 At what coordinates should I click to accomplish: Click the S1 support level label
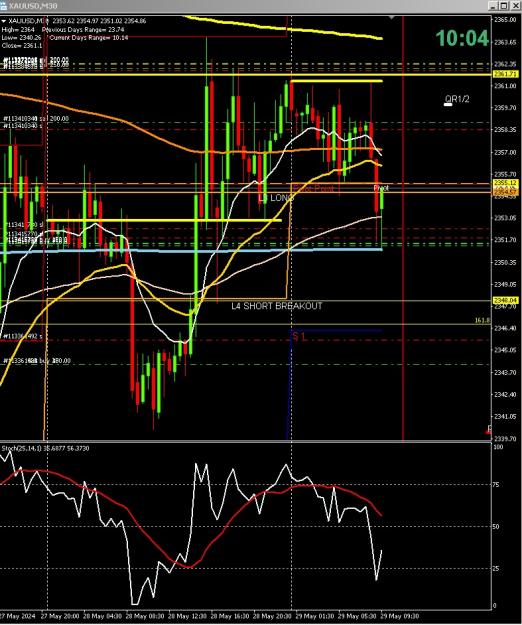click(x=299, y=337)
